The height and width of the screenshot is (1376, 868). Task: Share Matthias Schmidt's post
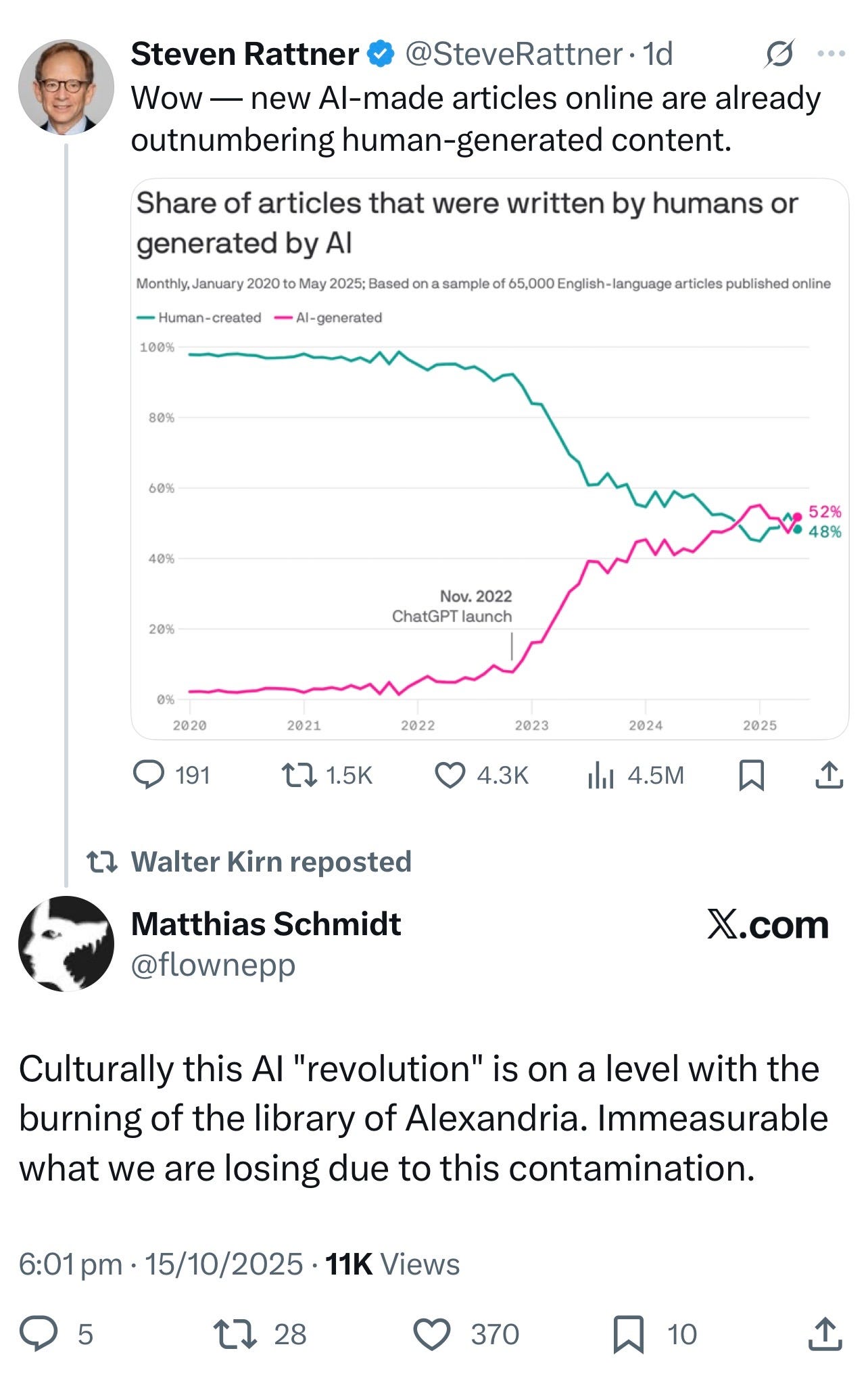[x=825, y=1333]
